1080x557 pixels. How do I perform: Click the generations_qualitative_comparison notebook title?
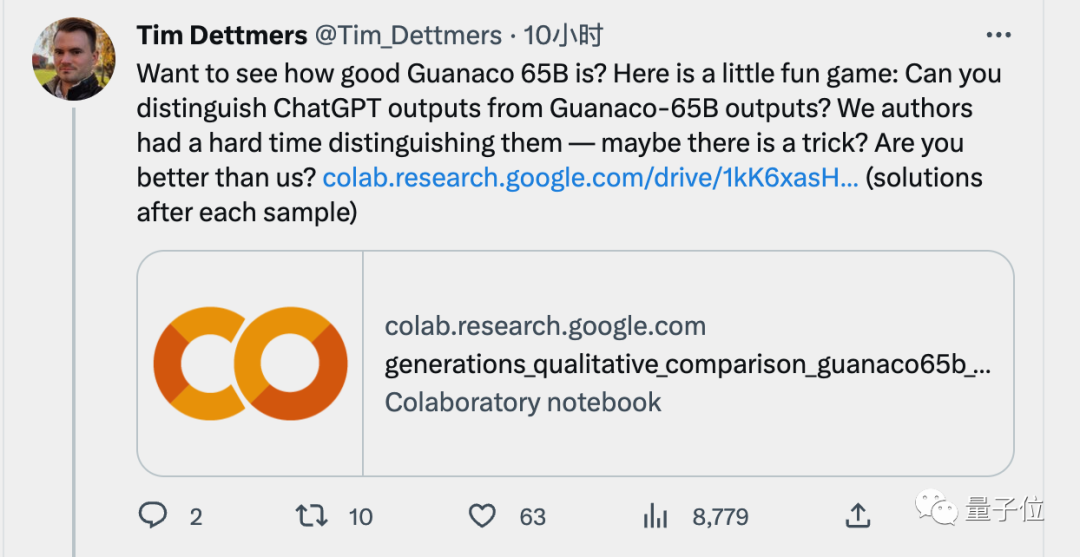click(688, 364)
